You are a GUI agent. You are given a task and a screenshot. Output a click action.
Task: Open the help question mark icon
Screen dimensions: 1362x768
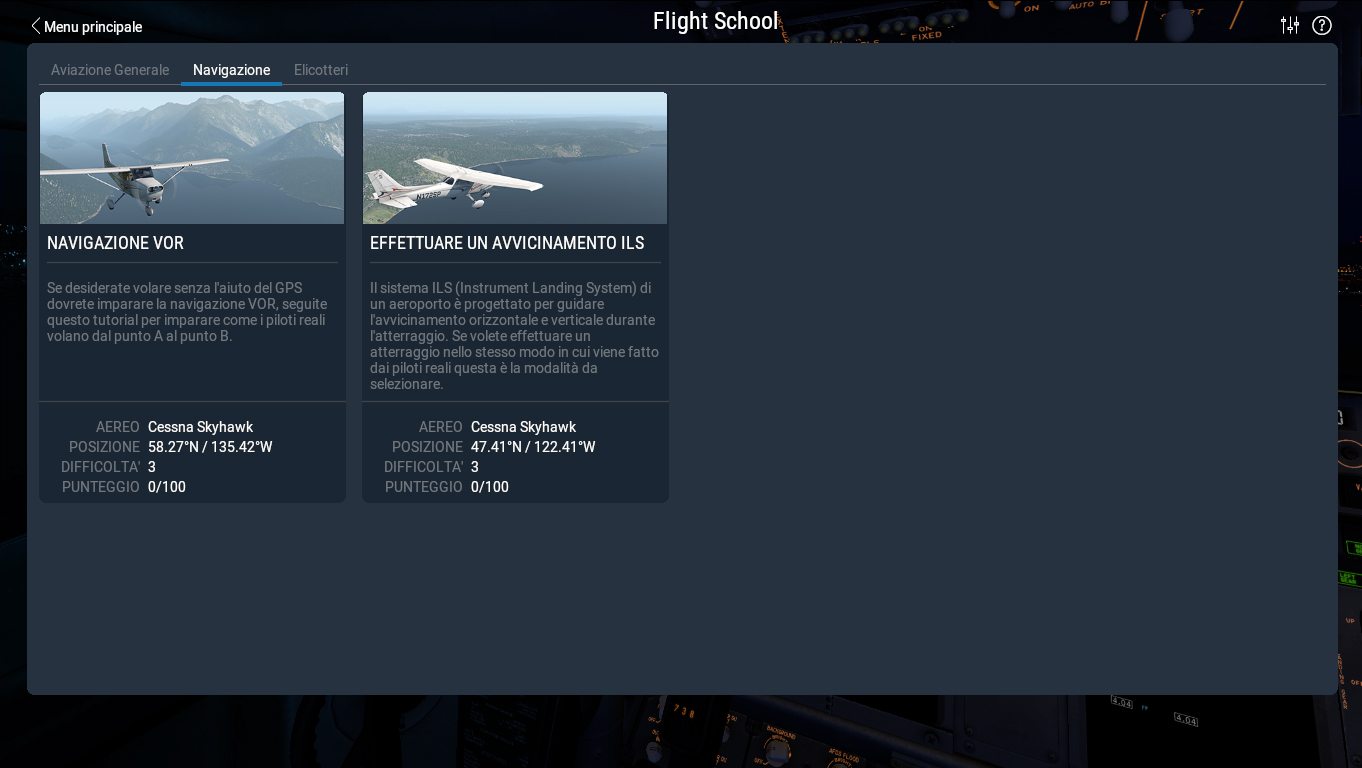1322,25
